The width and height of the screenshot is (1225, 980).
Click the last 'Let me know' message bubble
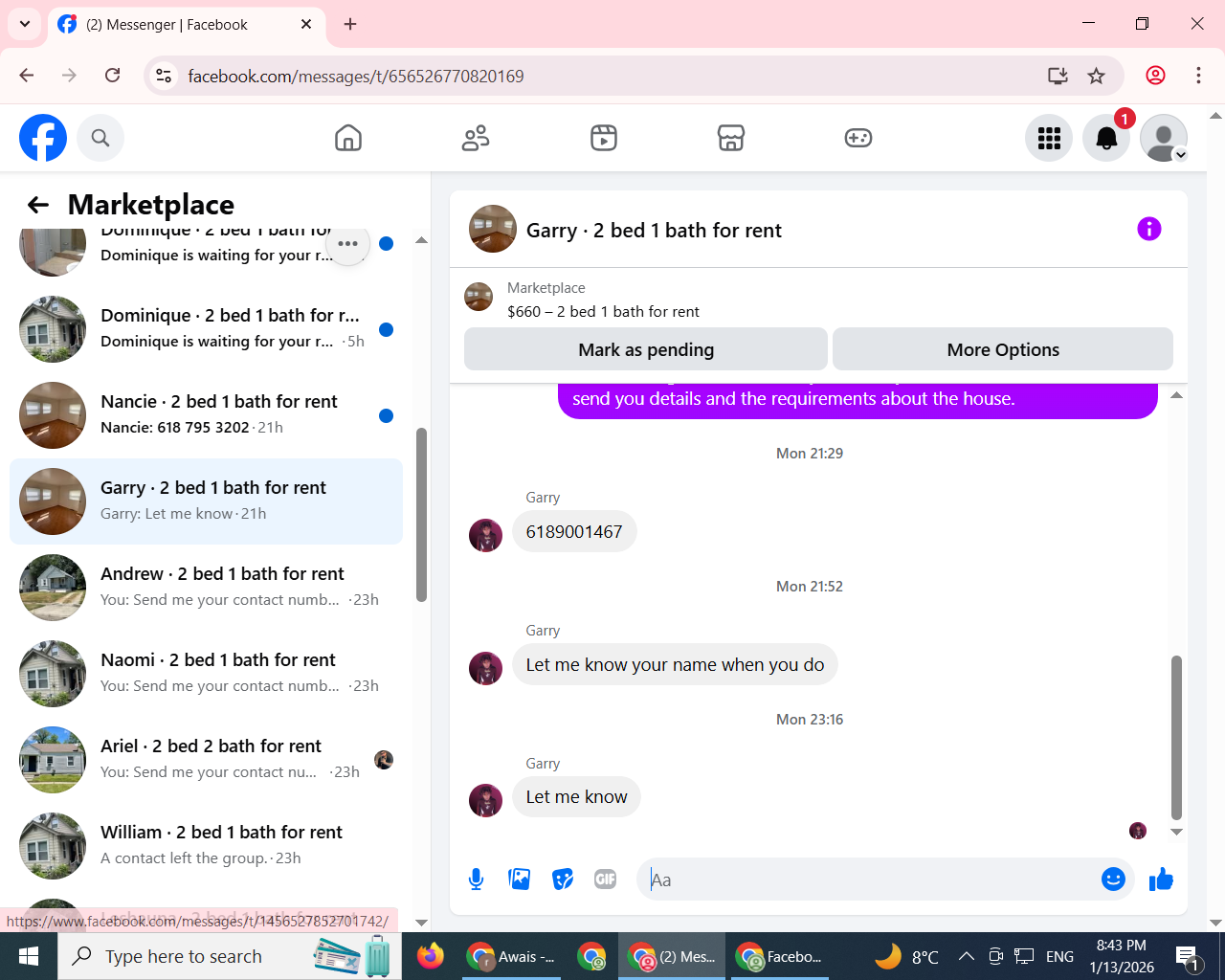click(576, 796)
